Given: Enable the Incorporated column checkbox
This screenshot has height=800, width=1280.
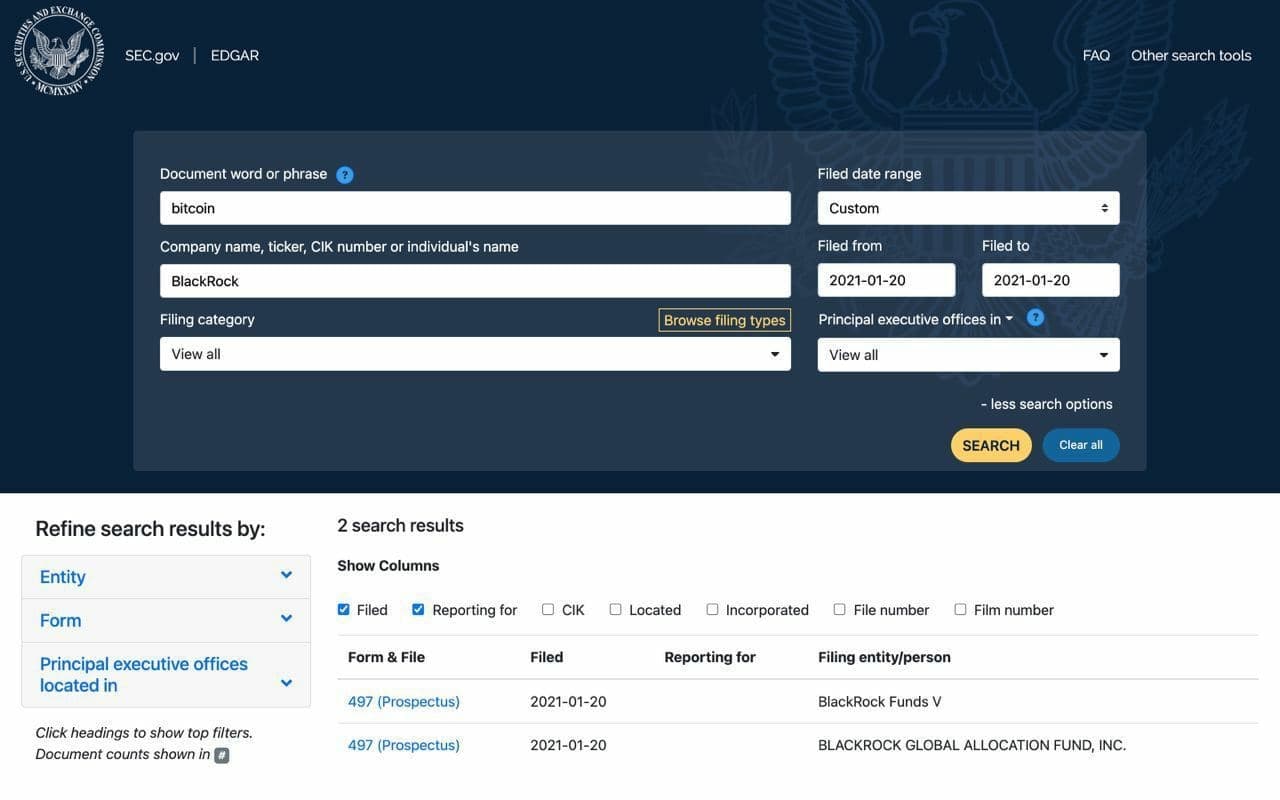Looking at the screenshot, I should [x=713, y=610].
